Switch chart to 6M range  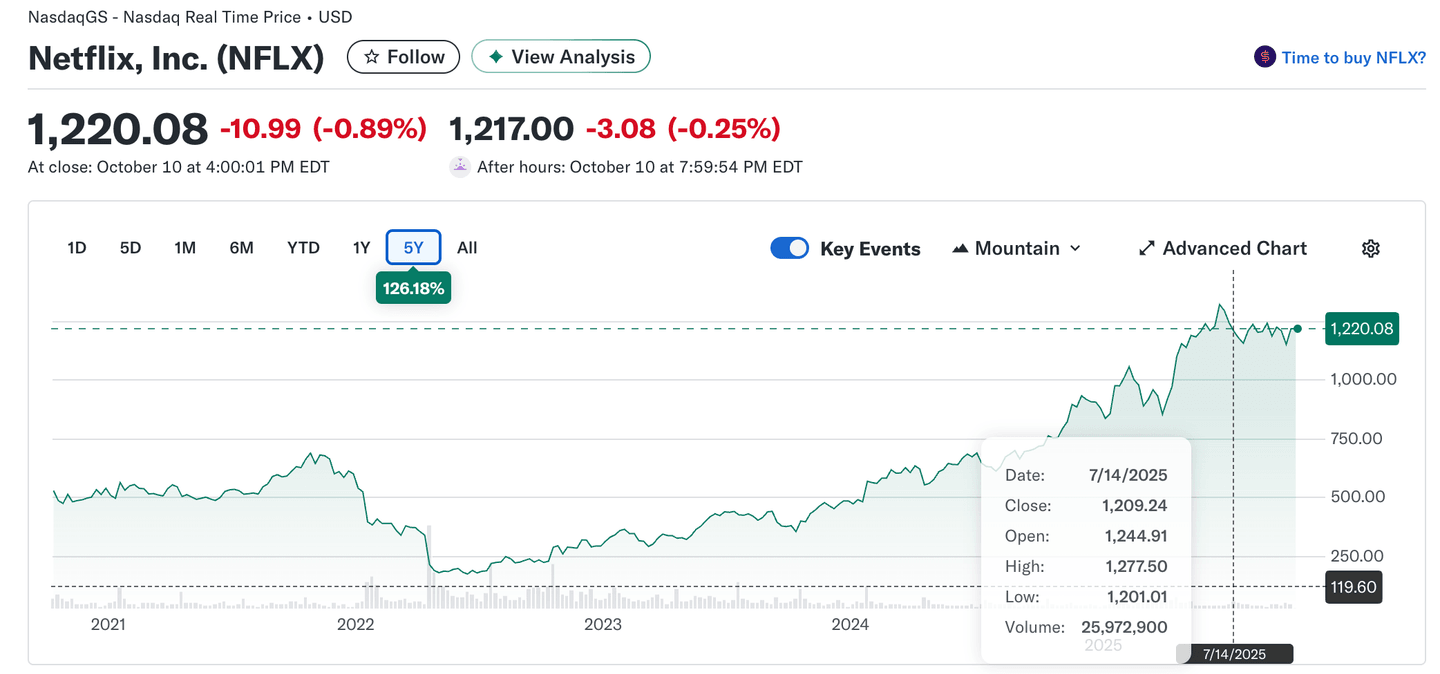coord(241,248)
